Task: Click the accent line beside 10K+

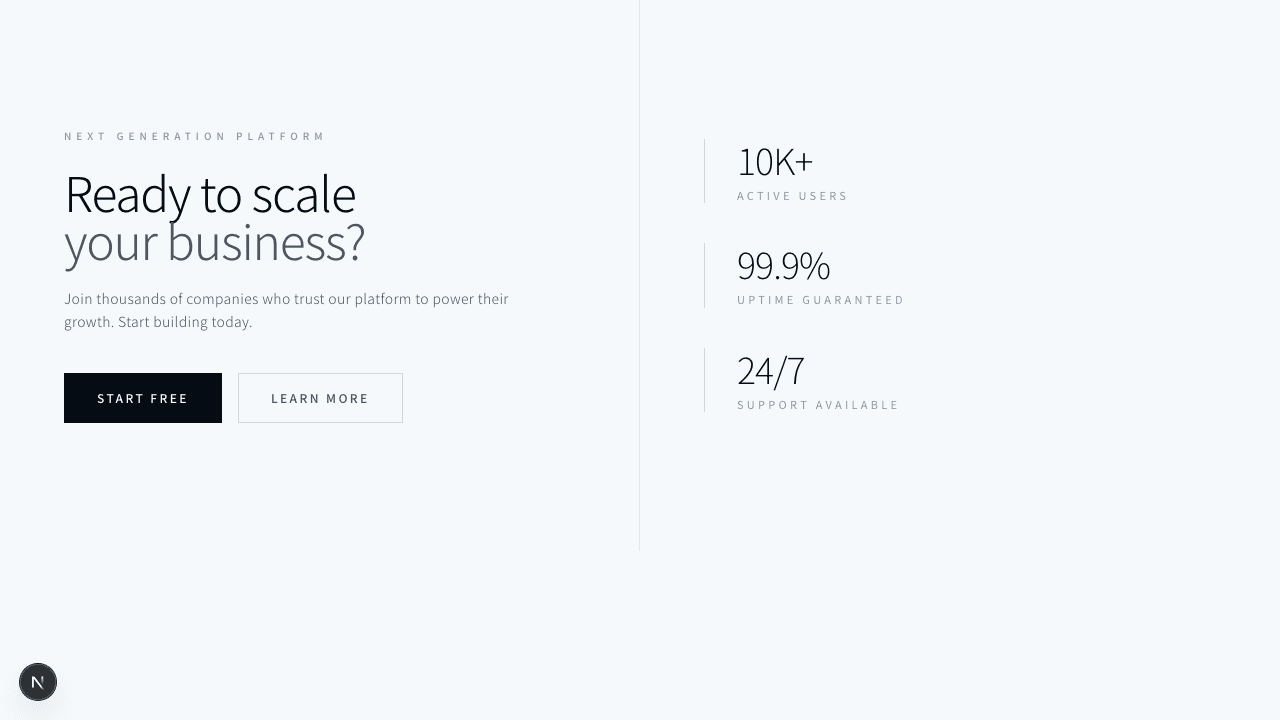Action: point(705,171)
